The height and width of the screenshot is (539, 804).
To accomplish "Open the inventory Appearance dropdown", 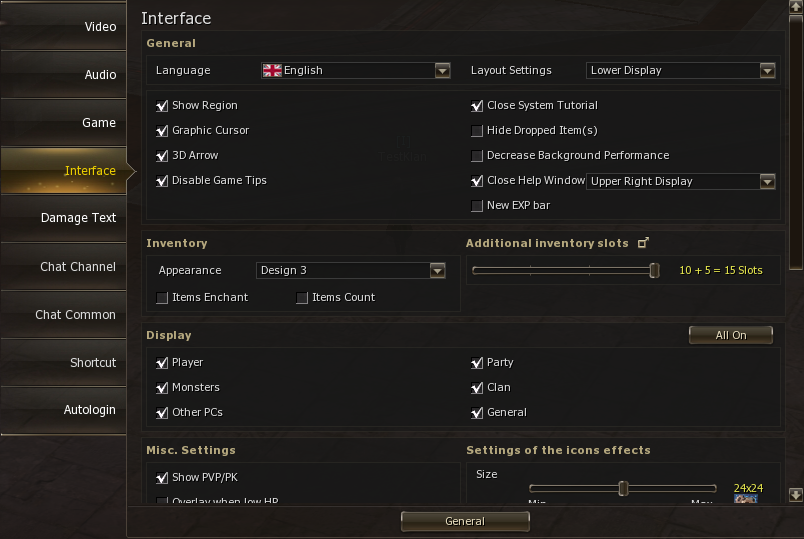I will point(437,271).
